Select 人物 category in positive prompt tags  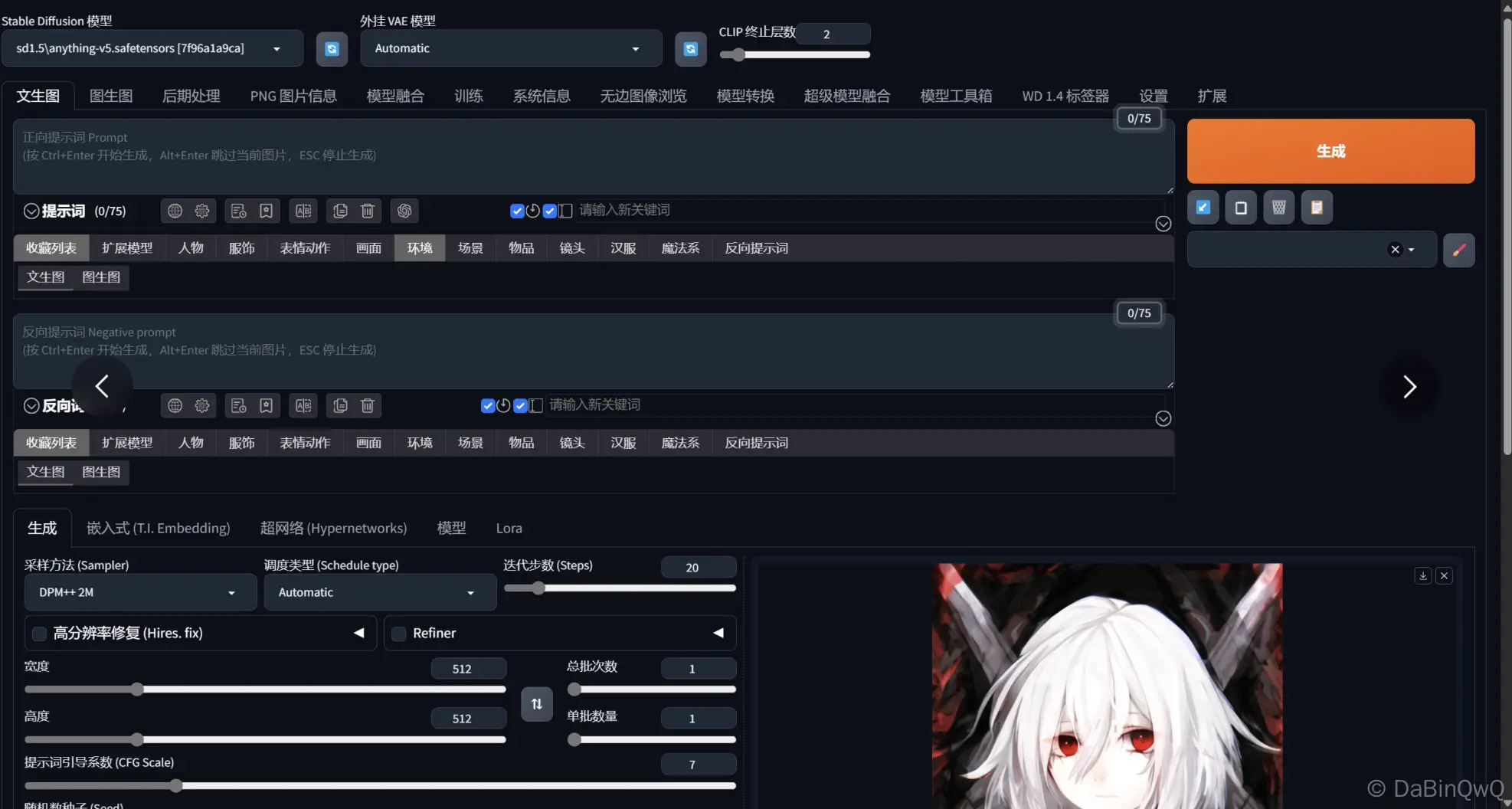[191, 248]
